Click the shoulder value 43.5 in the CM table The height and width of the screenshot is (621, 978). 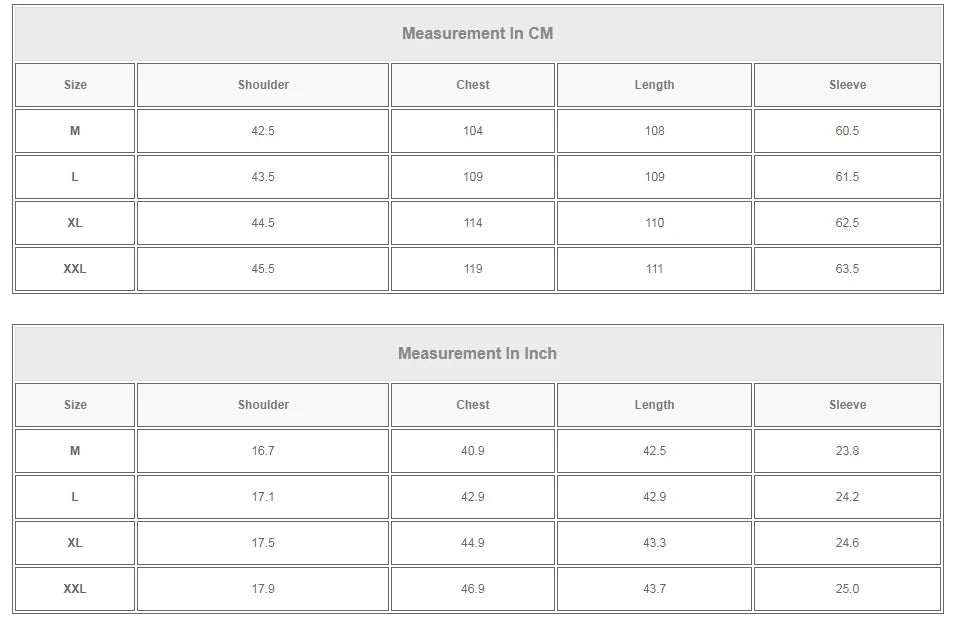(263, 177)
